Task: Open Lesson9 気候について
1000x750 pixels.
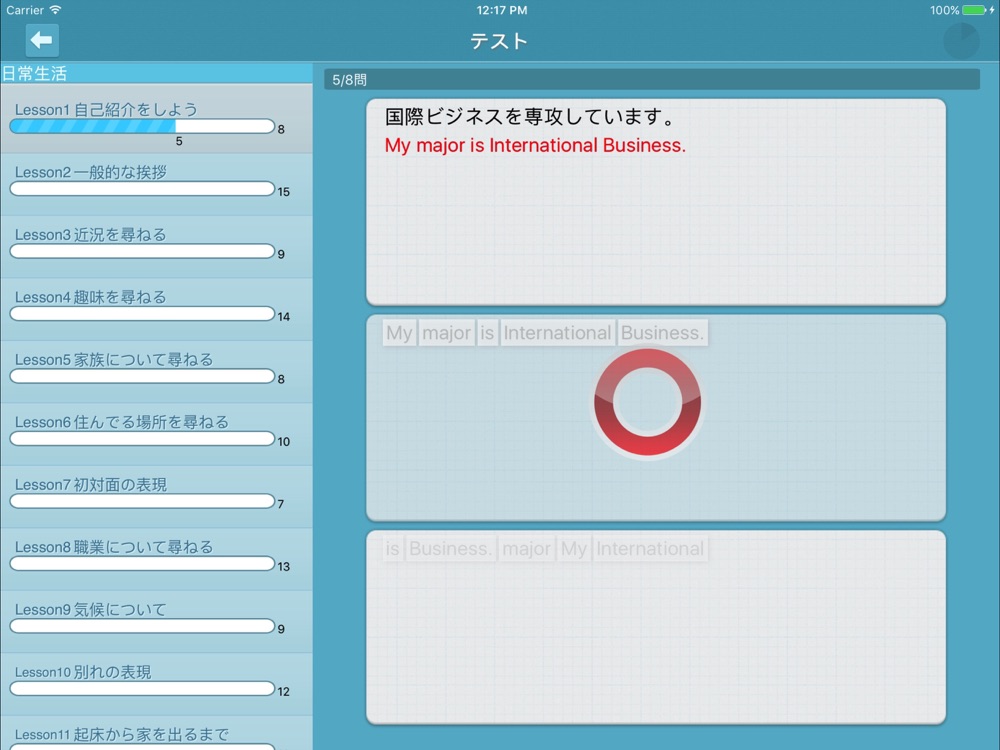Action: 156,622
